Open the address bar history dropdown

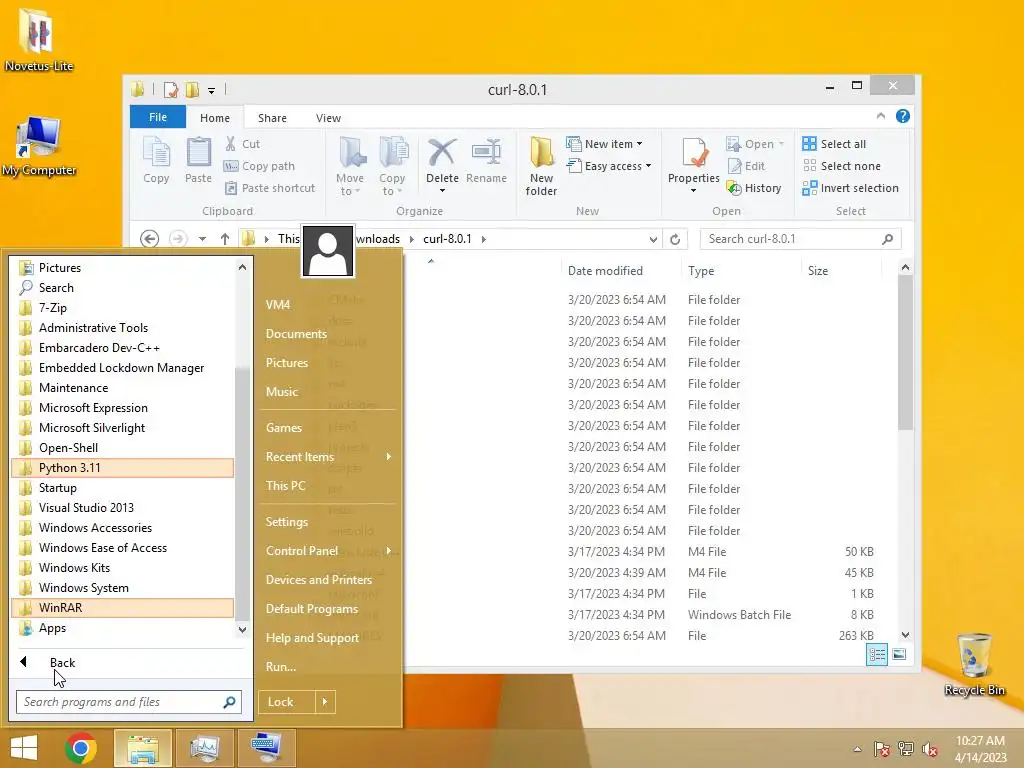(653, 239)
